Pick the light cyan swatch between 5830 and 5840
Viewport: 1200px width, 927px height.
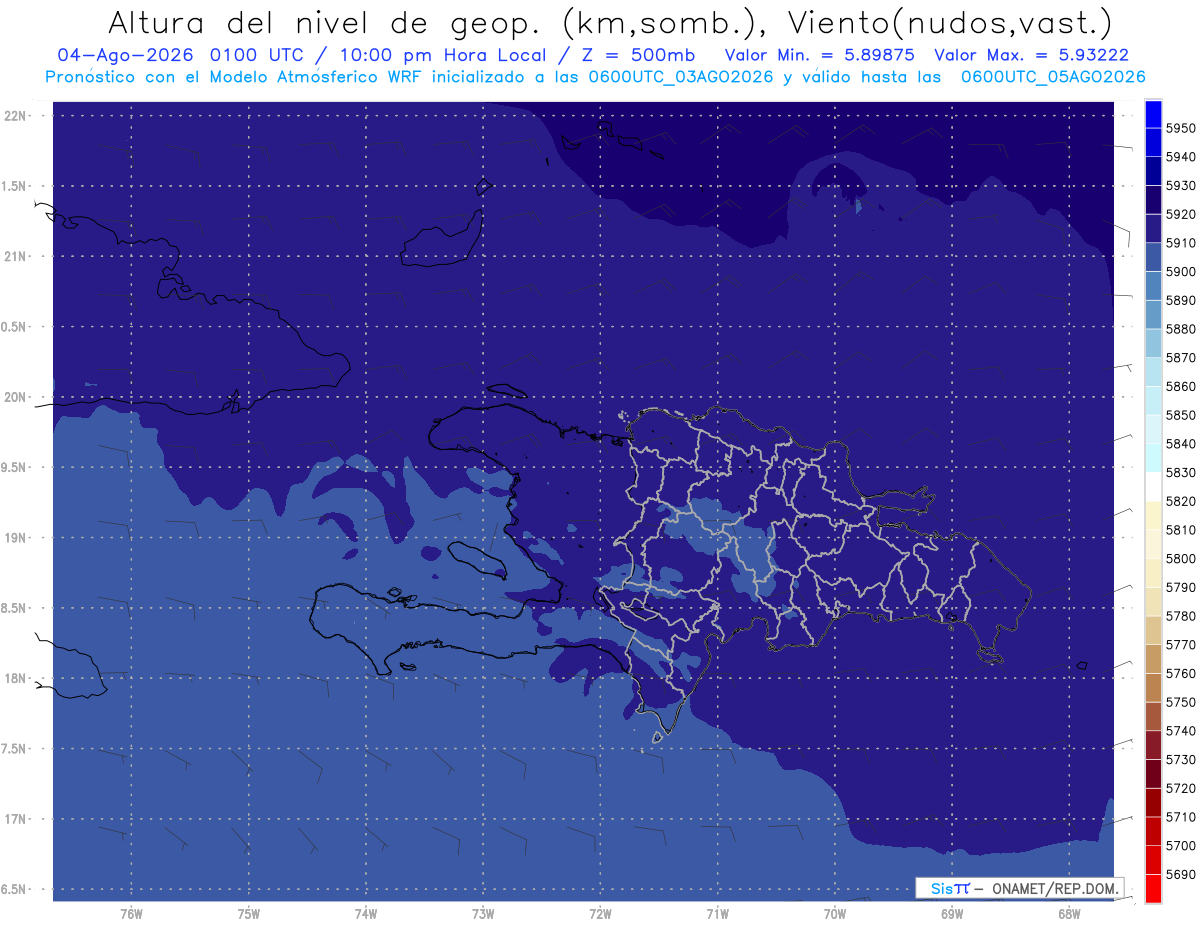[x=1153, y=458]
